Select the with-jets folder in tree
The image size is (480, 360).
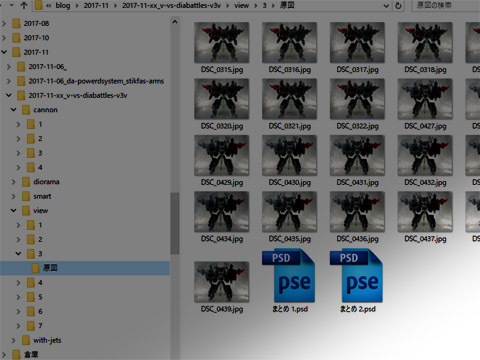[x=47, y=340]
